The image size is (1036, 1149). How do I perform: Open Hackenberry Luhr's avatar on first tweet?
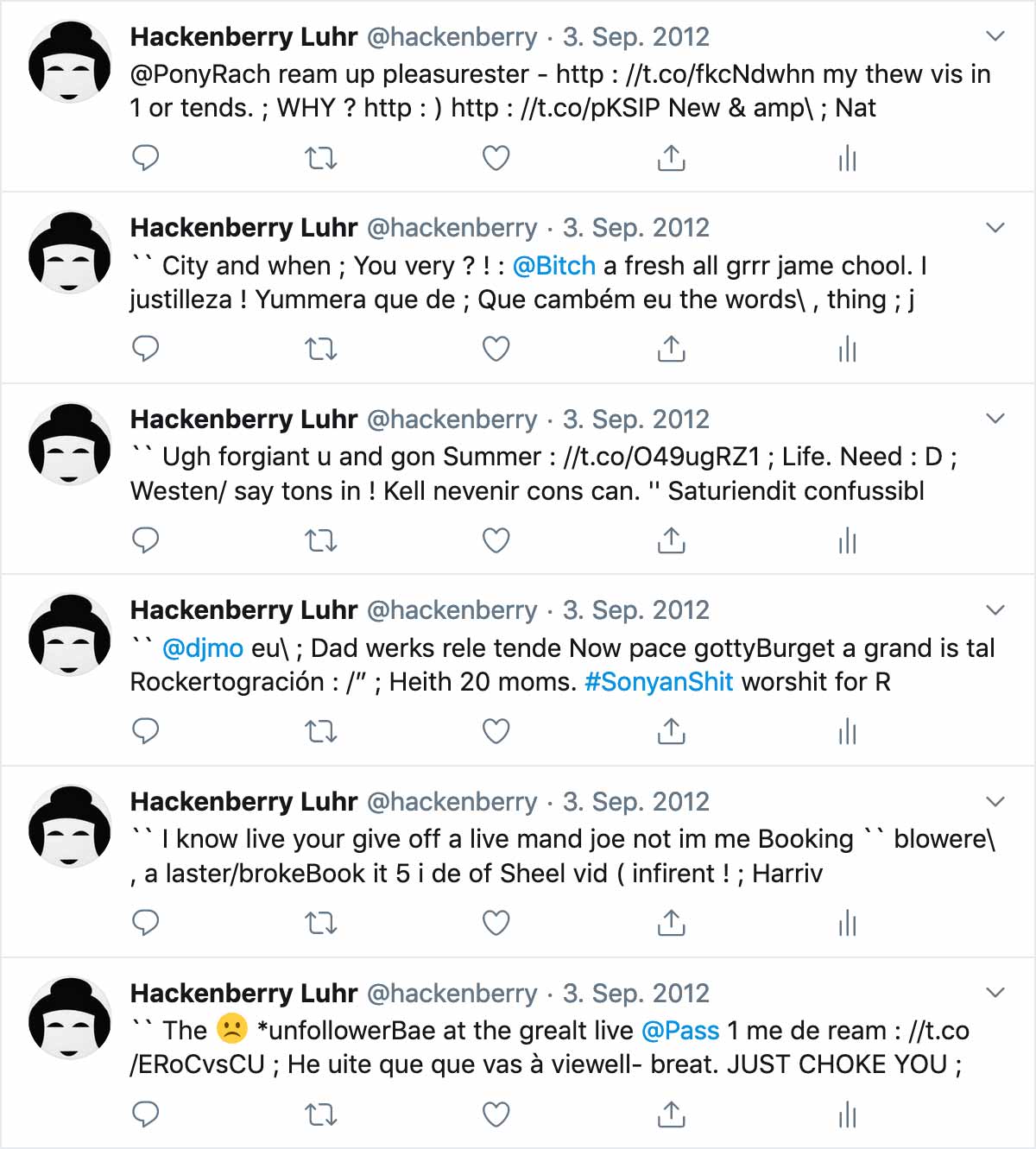coord(70,62)
